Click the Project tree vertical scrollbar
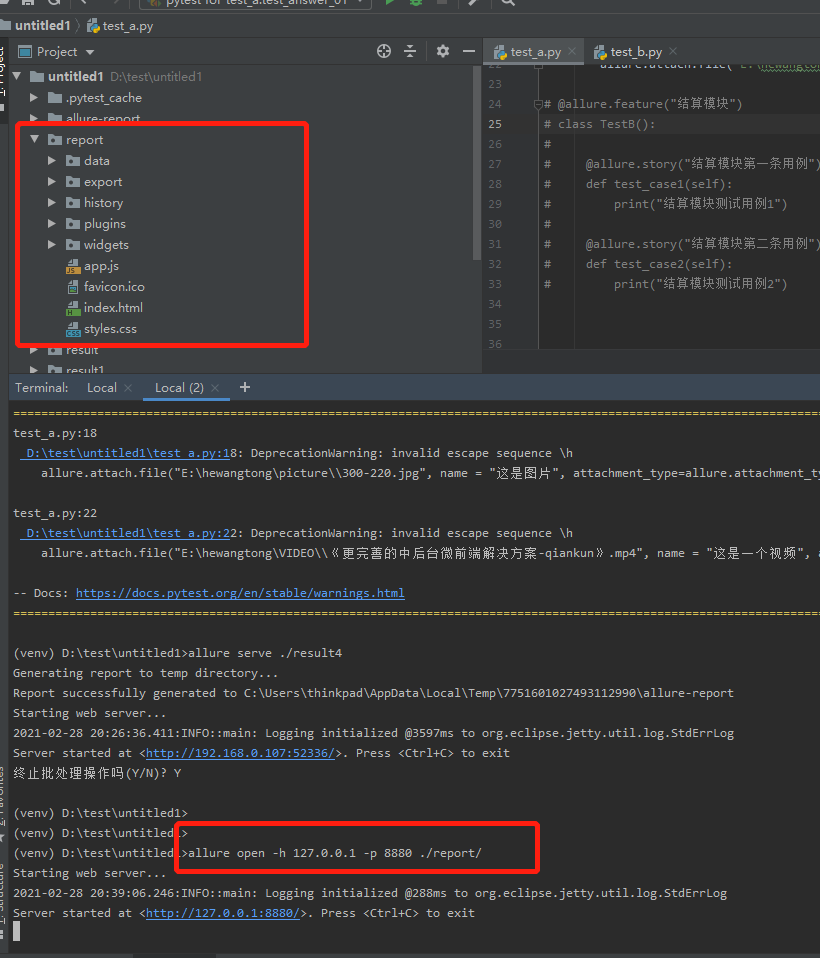Screen dimensions: 820x958 click(477, 163)
